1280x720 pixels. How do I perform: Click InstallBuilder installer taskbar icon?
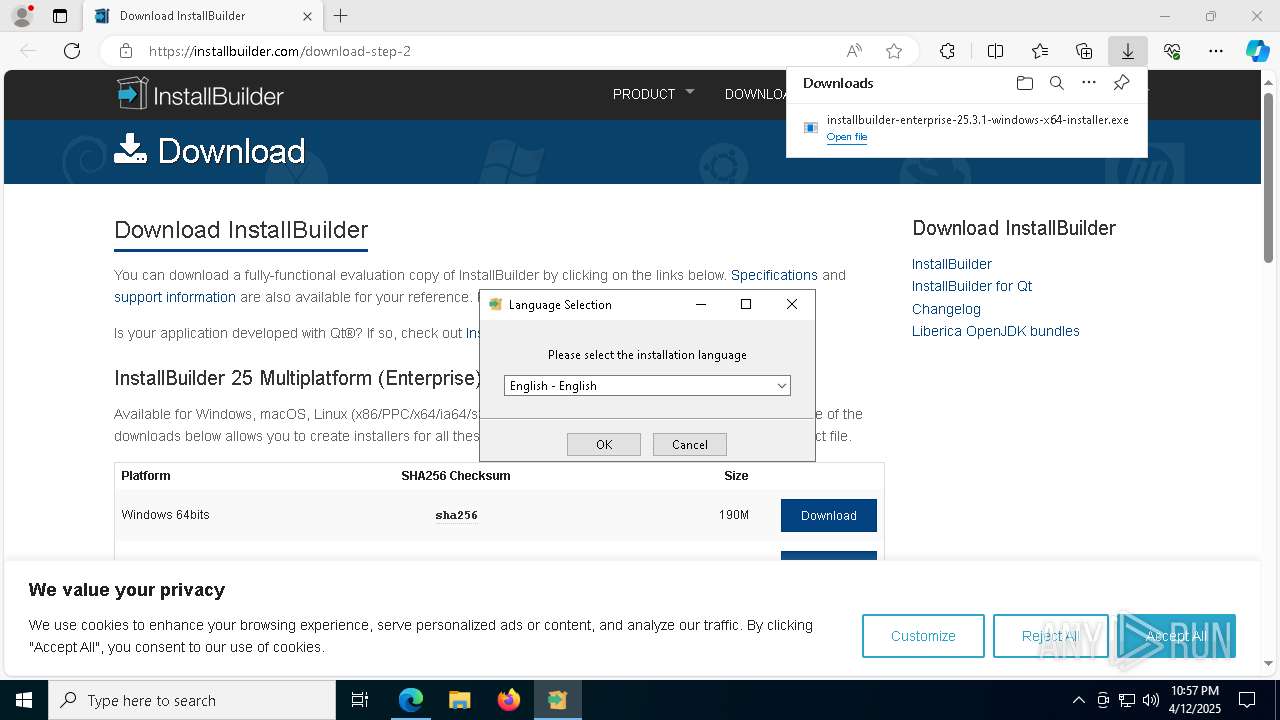557,700
